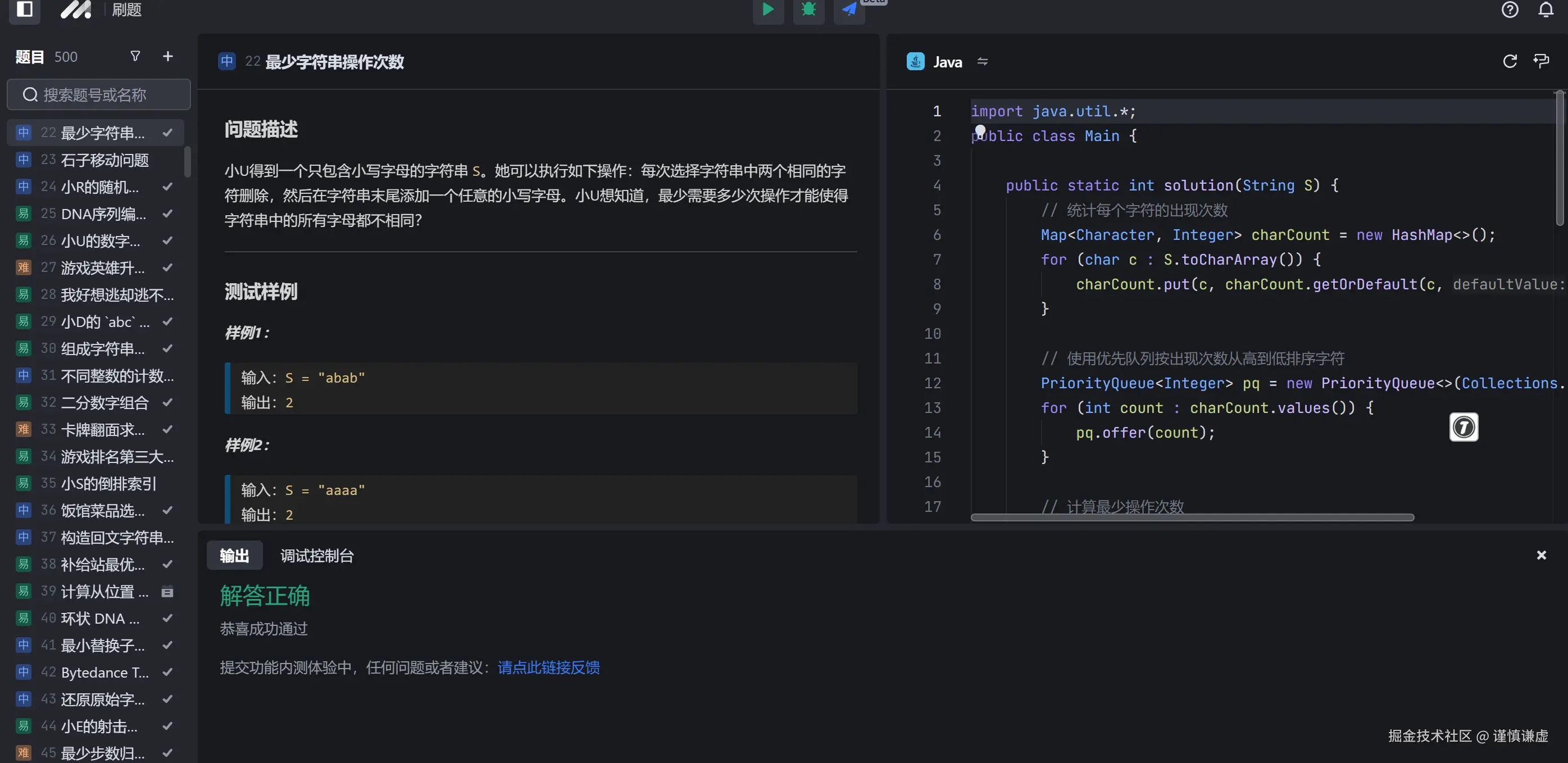
Task: Close the output panel with X
Action: click(x=1541, y=555)
